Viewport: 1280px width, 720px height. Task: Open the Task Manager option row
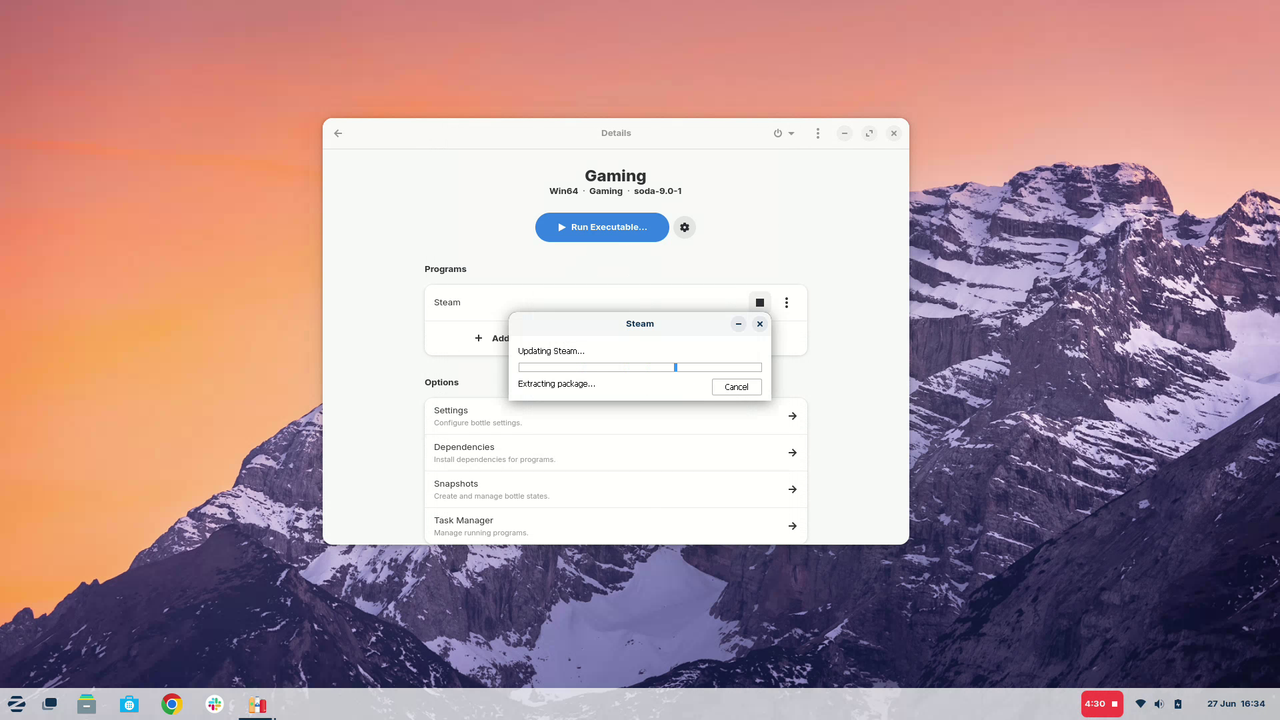[x=616, y=526]
